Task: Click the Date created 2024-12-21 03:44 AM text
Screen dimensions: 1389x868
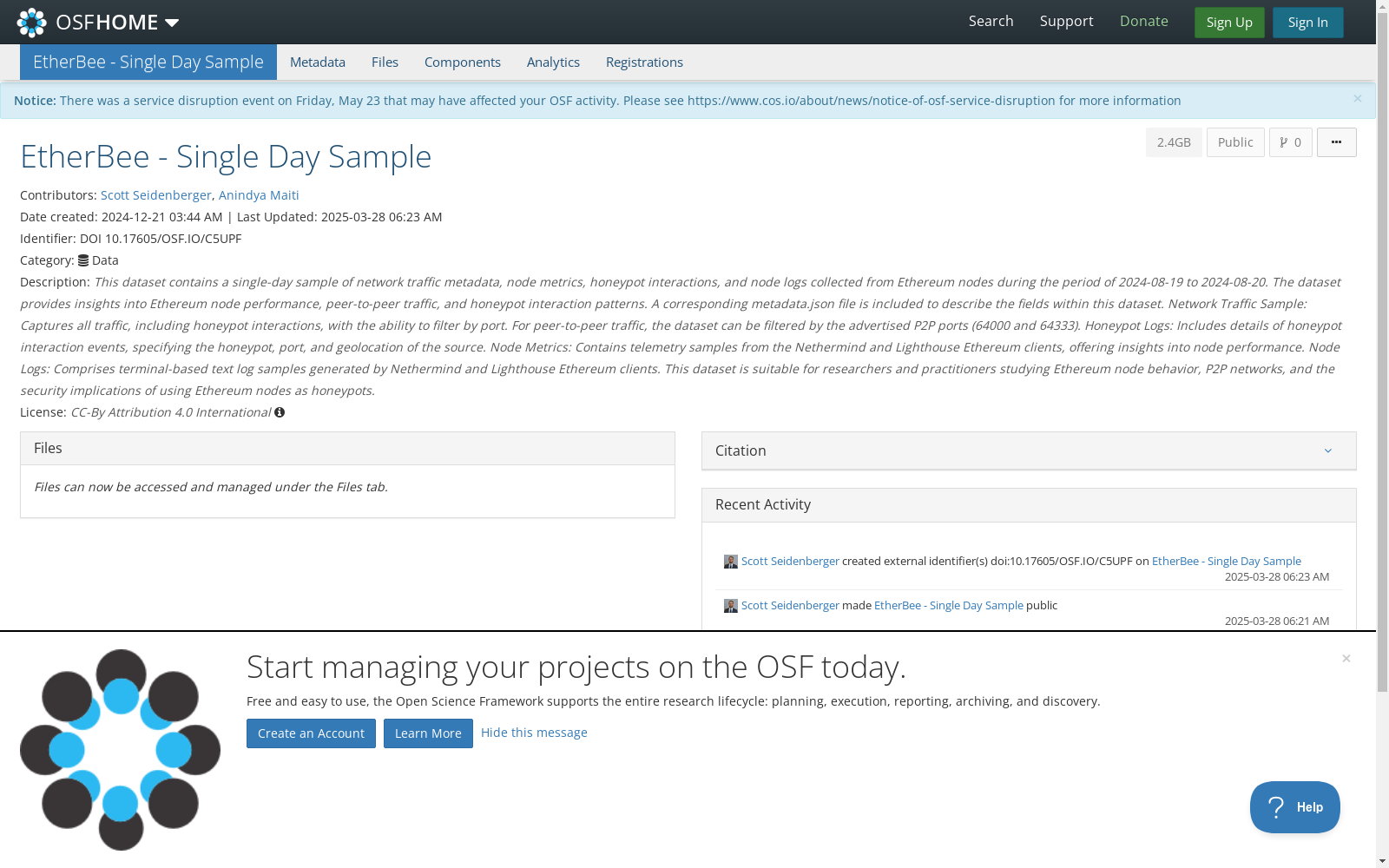Action: pyautogui.click(x=122, y=217)
